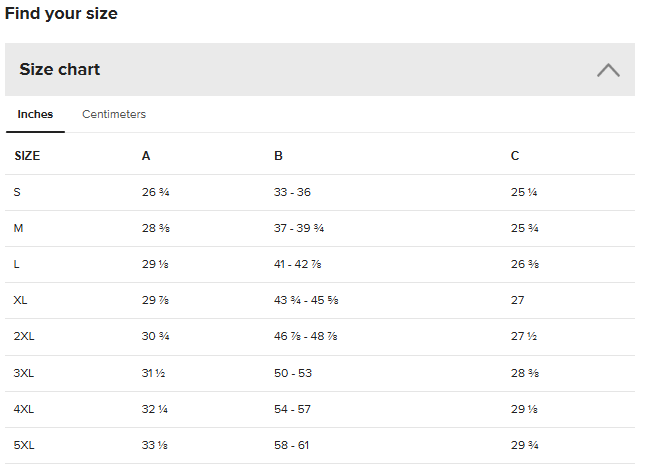This screenshot has width=648, height=474.
Task: Switch to the Centimeters tab
Action: (x=114, y=115)
